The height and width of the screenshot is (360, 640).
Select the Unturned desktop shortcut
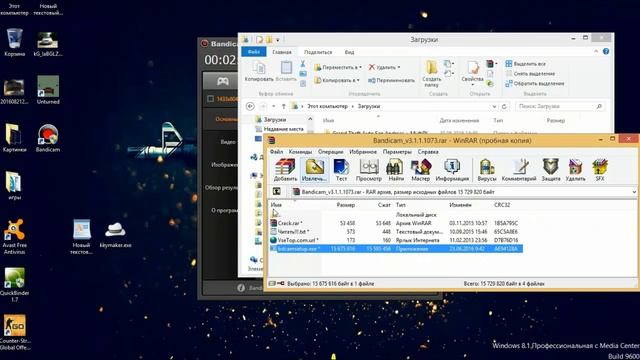pos(48,90)
